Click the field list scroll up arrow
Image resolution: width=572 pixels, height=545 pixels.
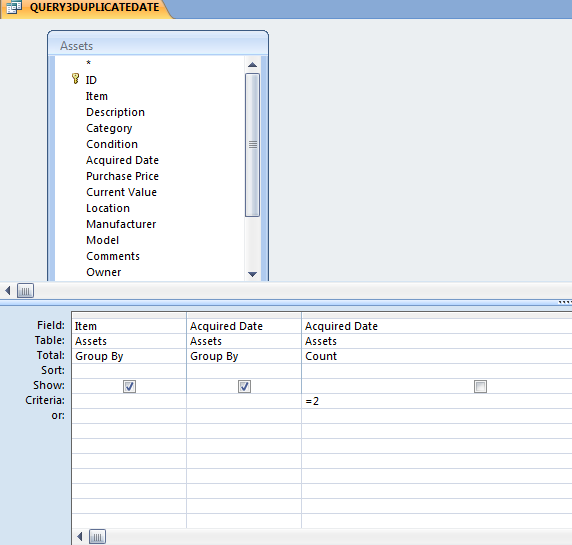pos(252,65)
